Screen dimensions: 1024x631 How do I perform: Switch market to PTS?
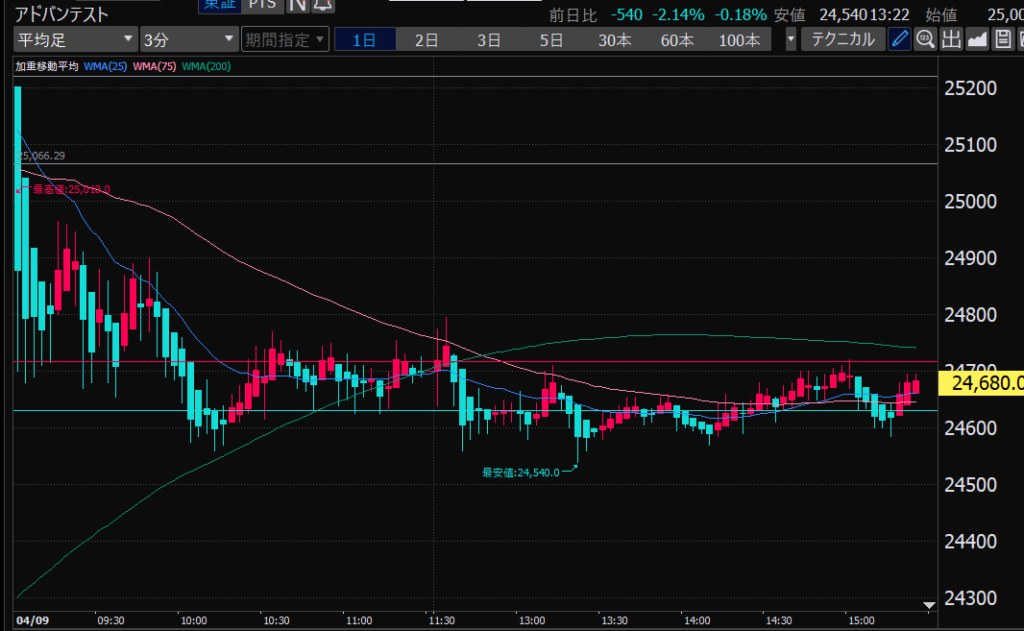[262, 5]
